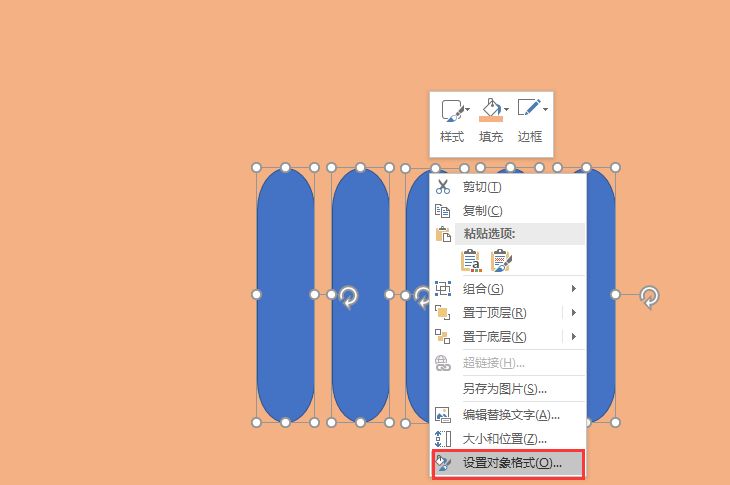730x485 pixels.
Task: Click the Copy icon in context menu
Action: coord(442,211)
